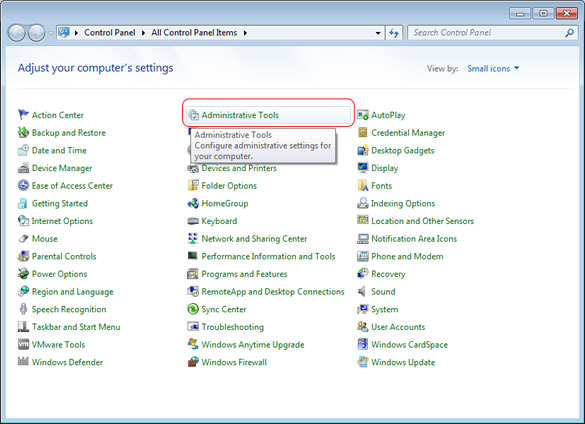585x424 pixels.
Task: Click the User Accounts icon
Action: click(363, 327)
